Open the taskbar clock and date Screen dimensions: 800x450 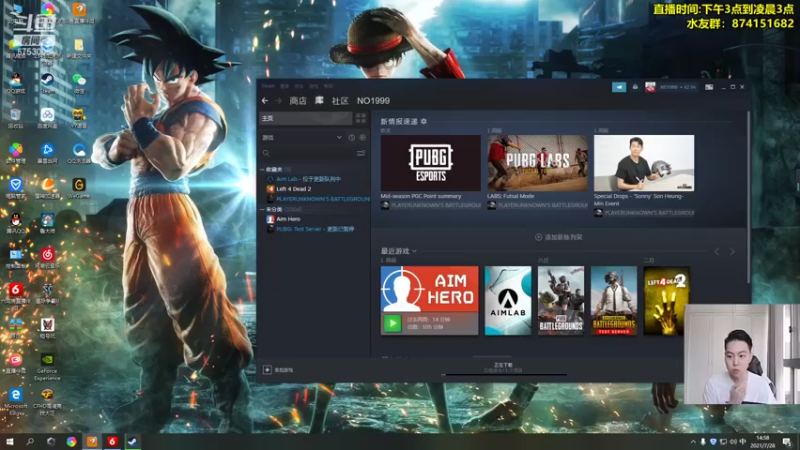pos(763,441)
